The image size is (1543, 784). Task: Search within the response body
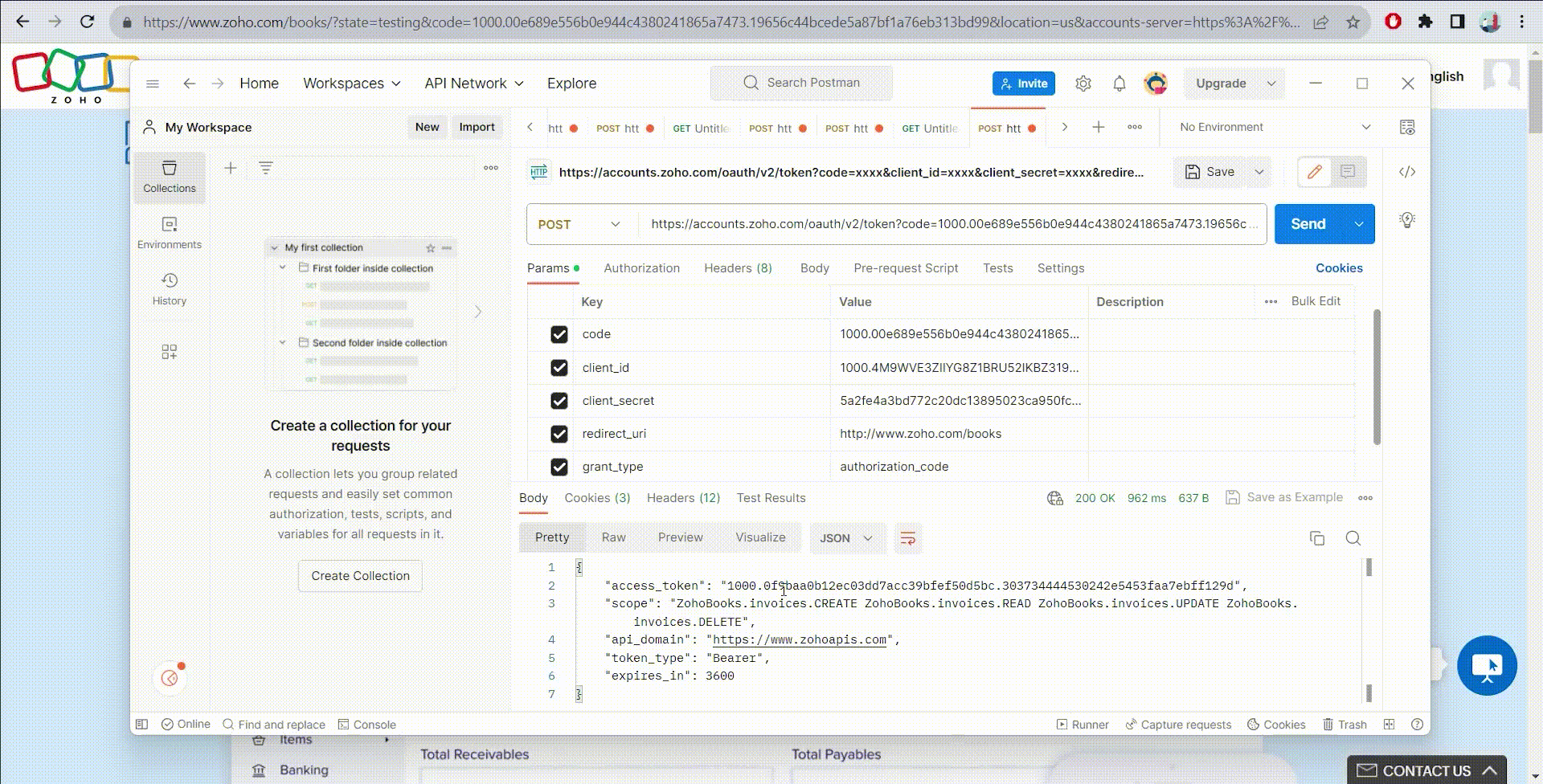point(1353,538)
